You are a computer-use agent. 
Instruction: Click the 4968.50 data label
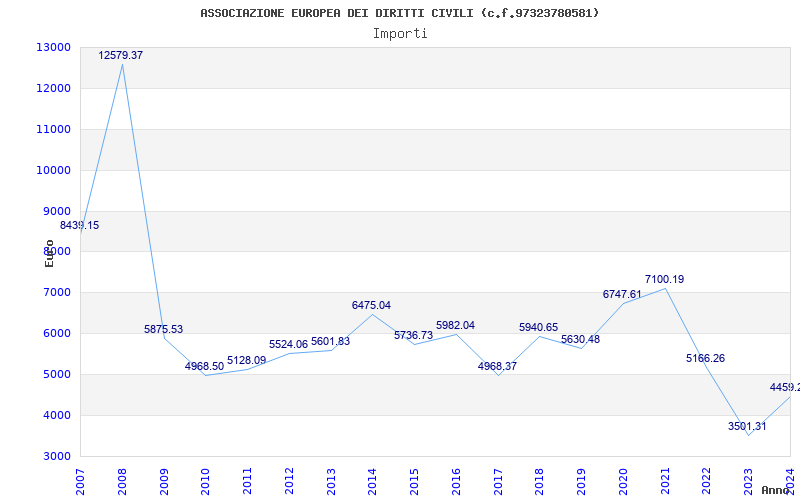tap(205, 367)
